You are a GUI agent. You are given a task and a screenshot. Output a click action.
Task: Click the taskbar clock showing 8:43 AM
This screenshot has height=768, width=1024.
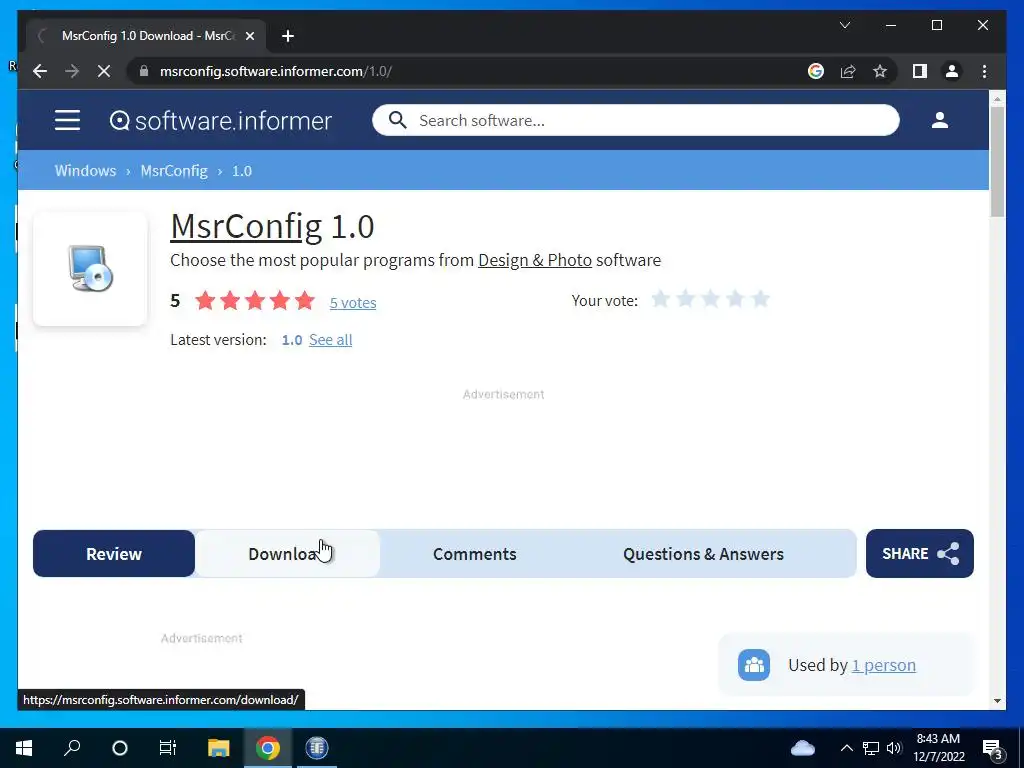click(938, 748)
